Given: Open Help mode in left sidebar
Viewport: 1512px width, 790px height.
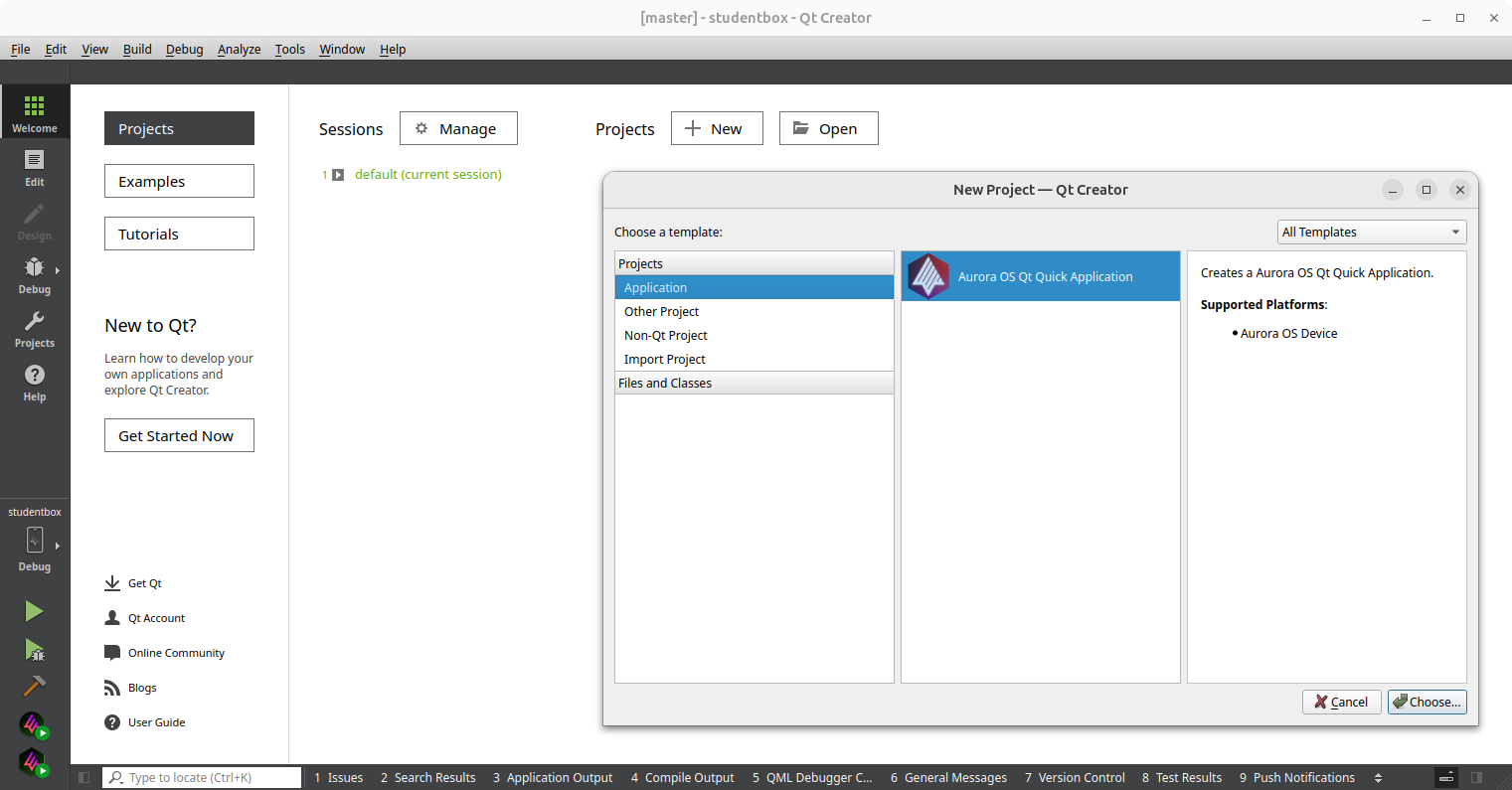Looking at the screenshot, I should coord(35,383).
